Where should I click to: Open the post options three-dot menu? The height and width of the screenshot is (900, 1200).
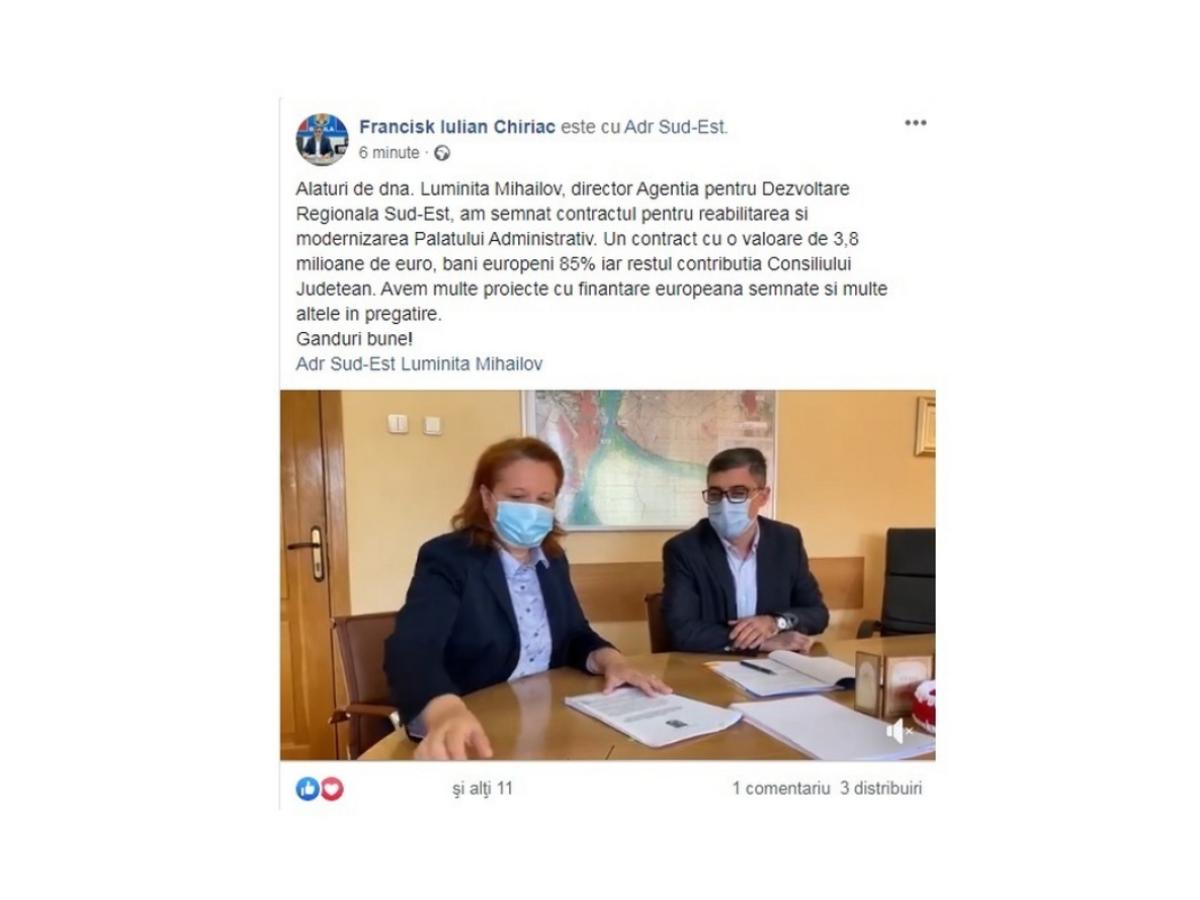click(915, 123)
